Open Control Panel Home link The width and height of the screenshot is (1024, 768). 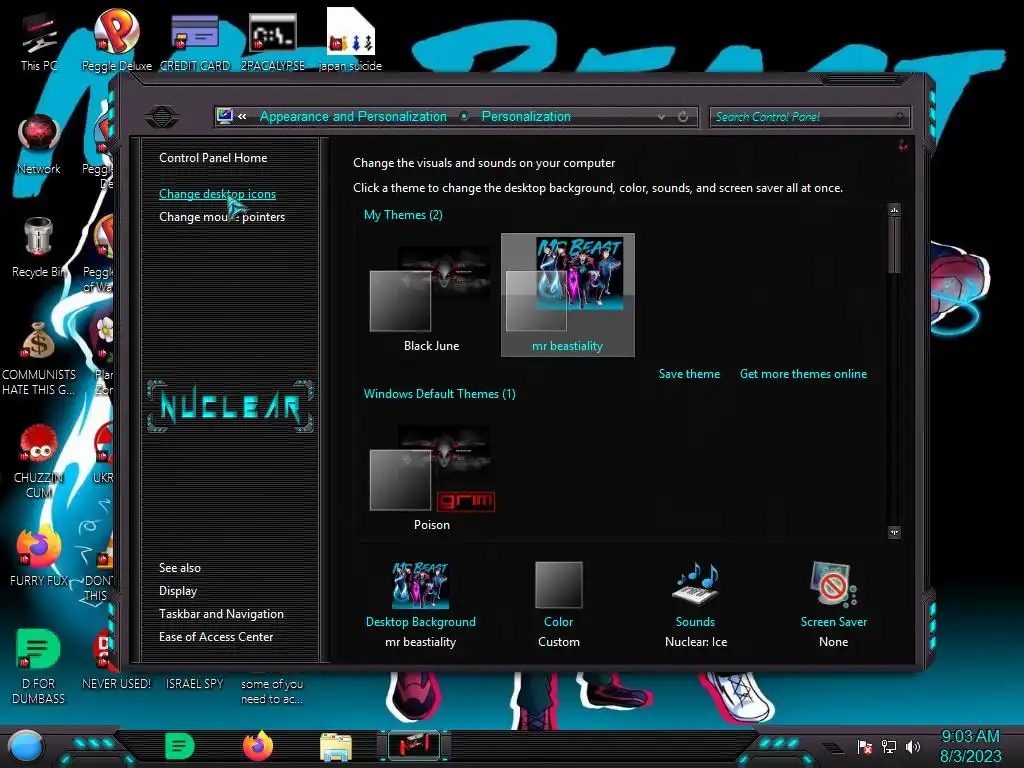coord(213,157)
